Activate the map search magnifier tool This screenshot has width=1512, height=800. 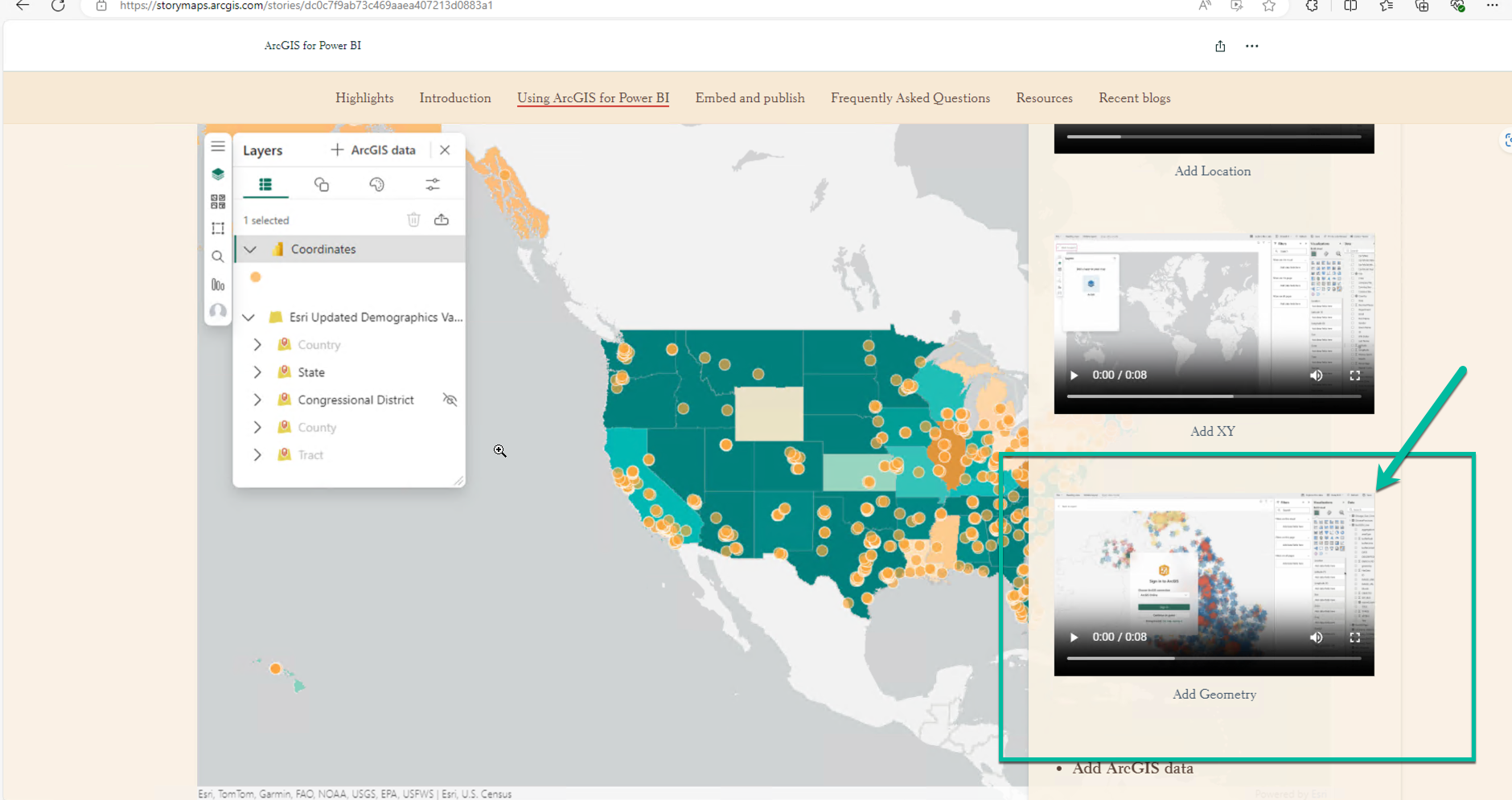(218, 256)
